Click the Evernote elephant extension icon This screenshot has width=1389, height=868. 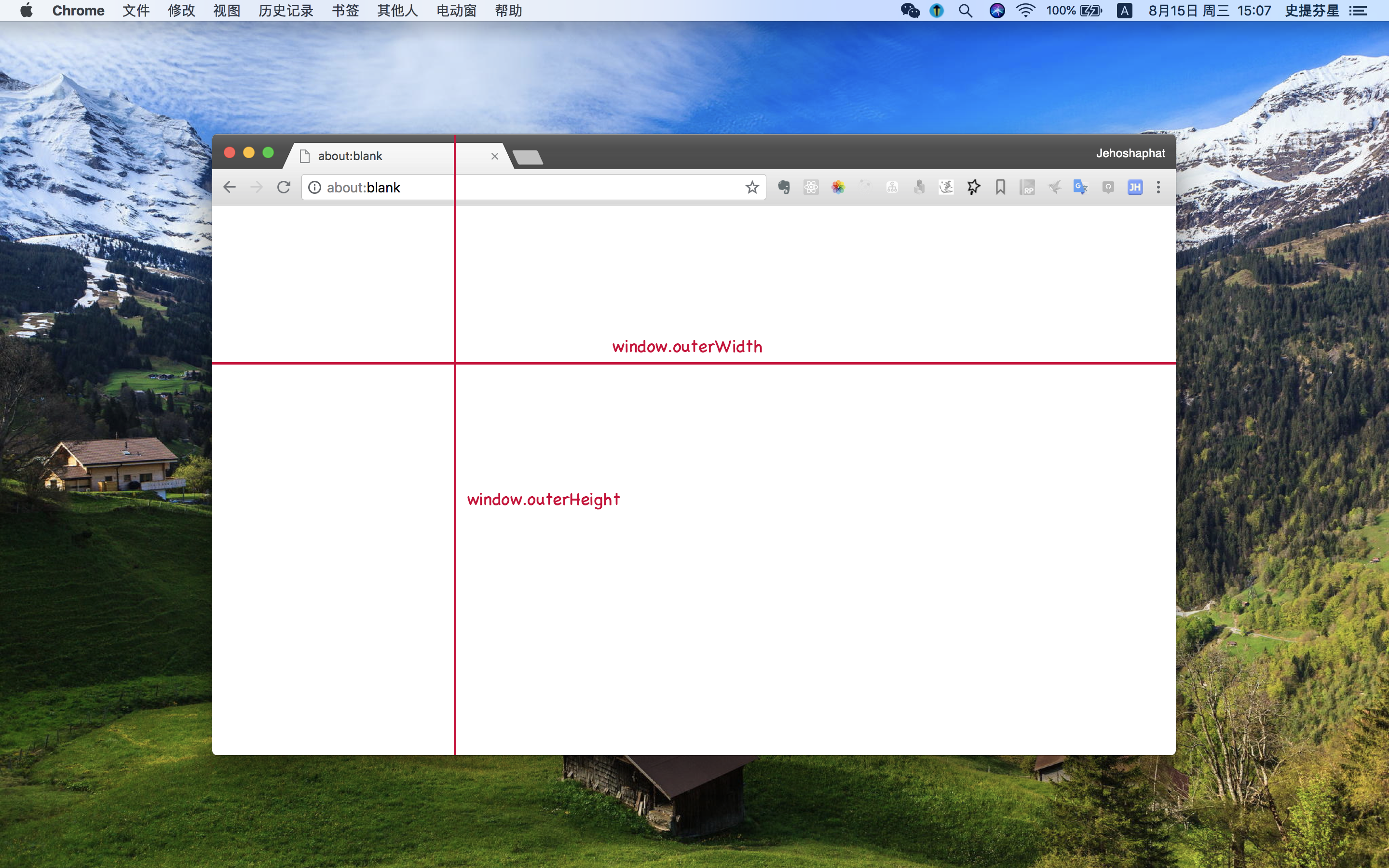(783, 187)
